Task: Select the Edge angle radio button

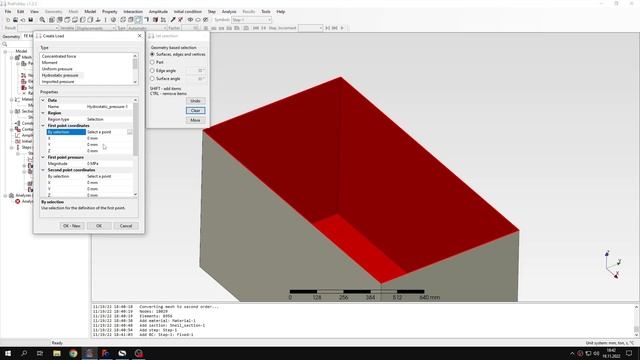Action: 152,71
